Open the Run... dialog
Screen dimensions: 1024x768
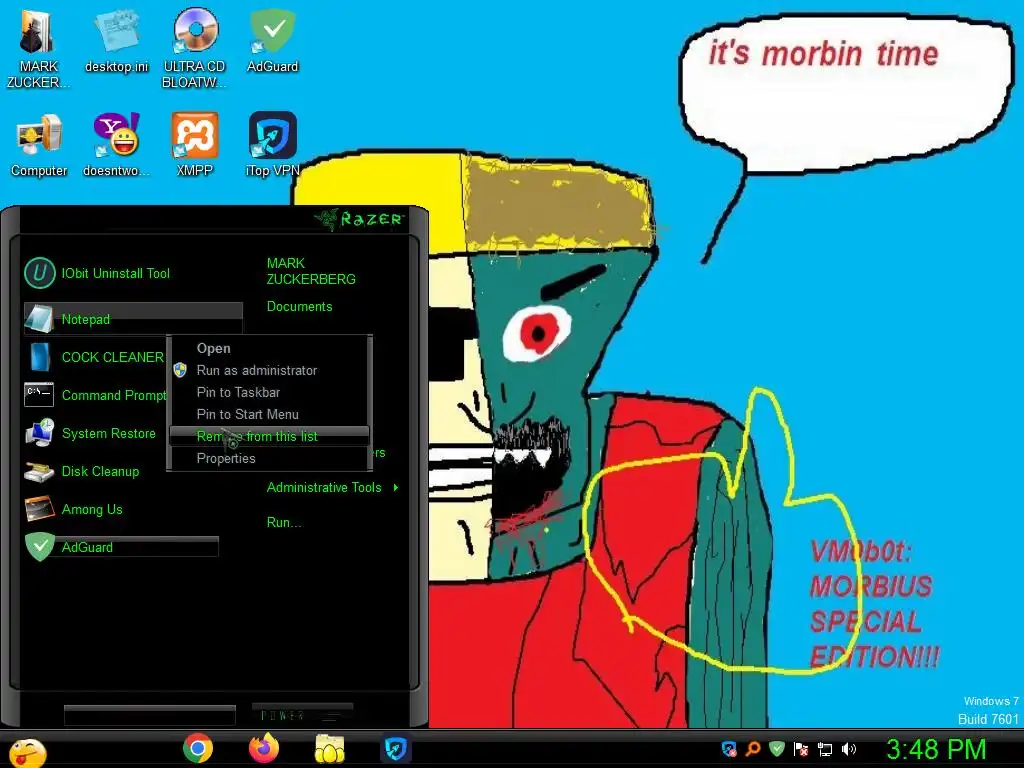pos(283,522)
